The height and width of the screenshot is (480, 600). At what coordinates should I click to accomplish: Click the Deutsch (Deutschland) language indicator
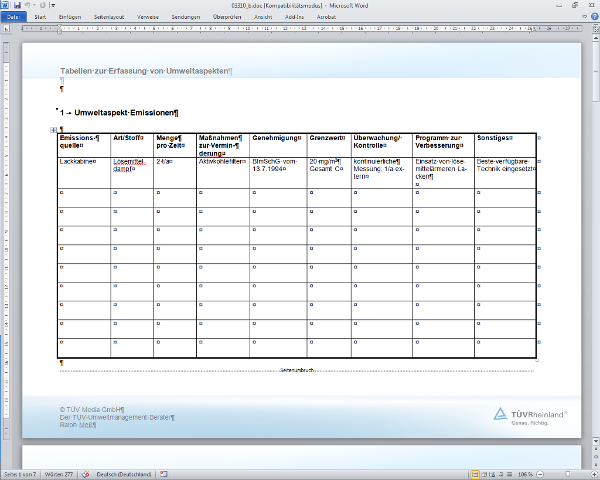pos(125,474)
